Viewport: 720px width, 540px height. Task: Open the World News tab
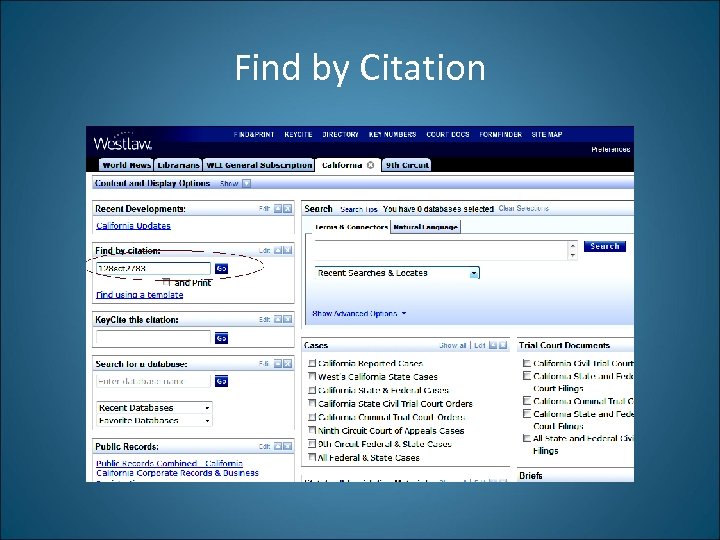pos(126,165)
